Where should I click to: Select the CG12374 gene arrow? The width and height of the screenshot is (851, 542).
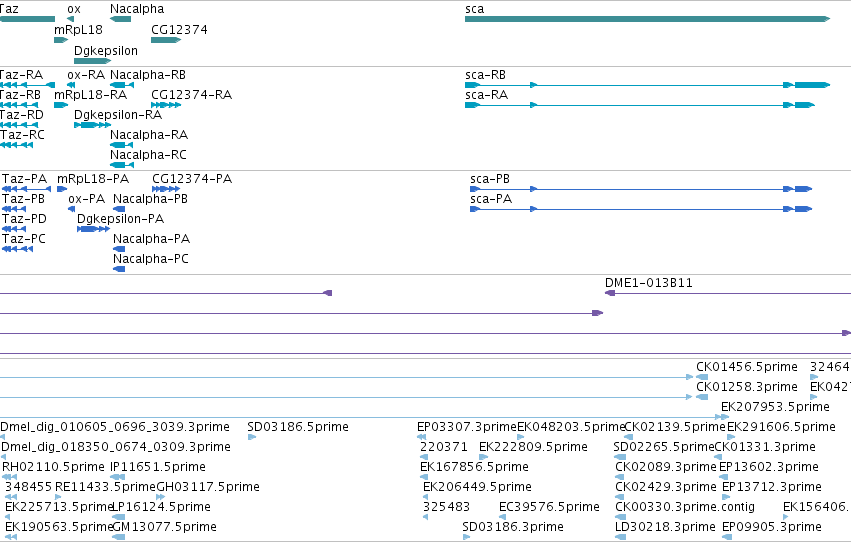[166, 40]
